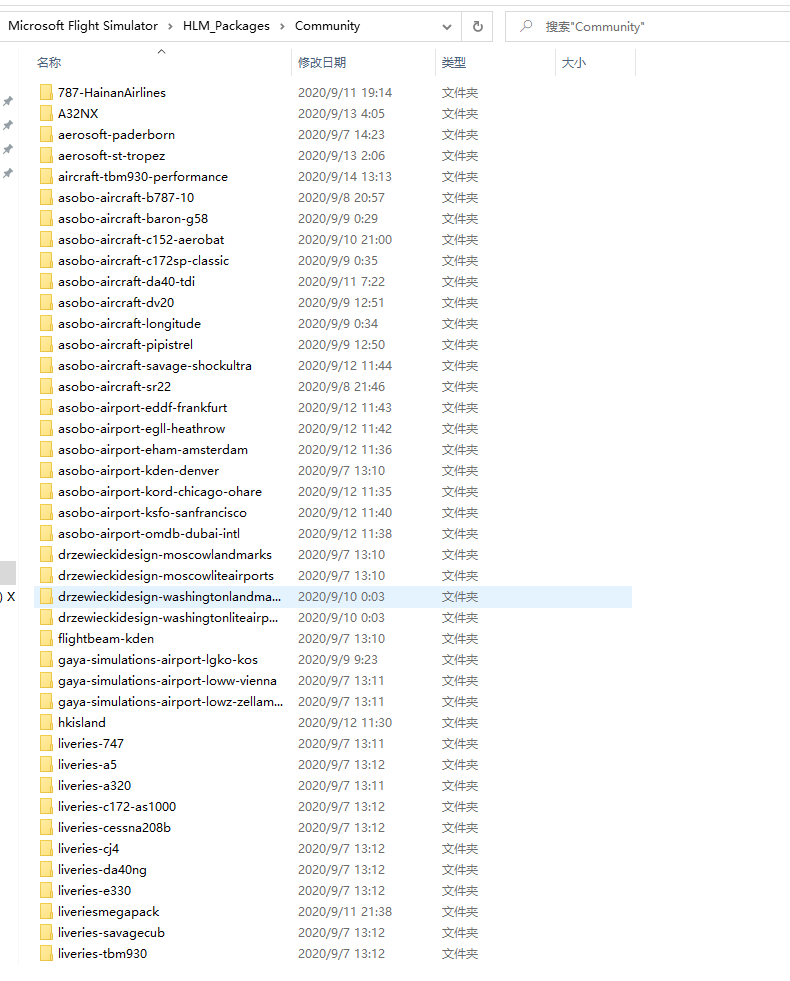Click folder icon of aircraft-tbm930-performance

(46, 176)
